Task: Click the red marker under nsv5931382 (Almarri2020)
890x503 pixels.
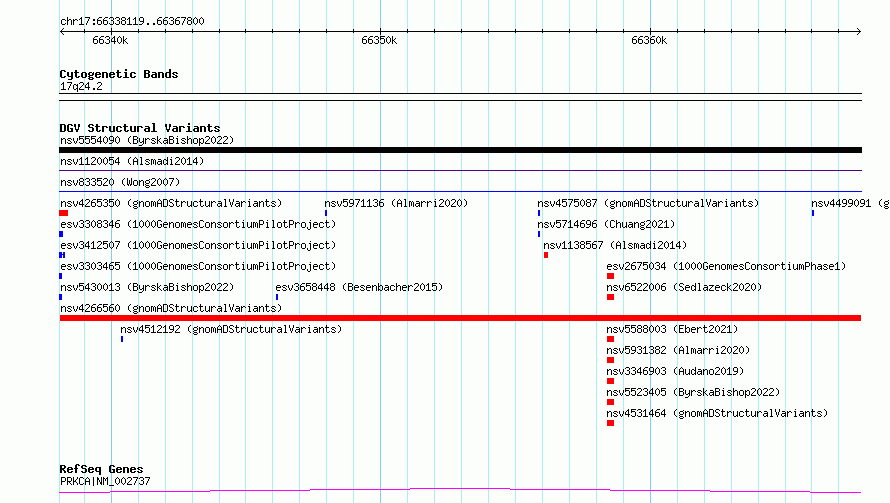Action: [610, 360]
